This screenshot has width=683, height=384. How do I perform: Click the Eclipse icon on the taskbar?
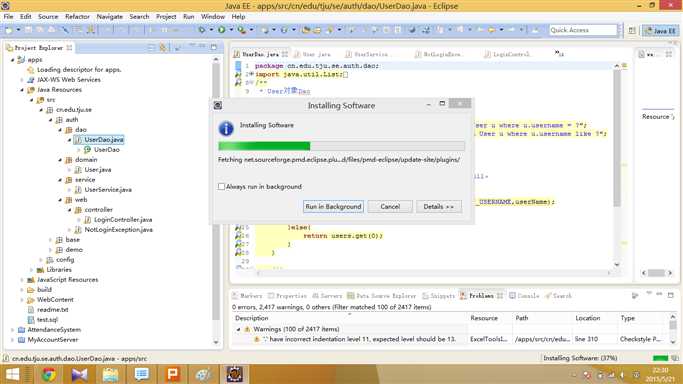234,374
